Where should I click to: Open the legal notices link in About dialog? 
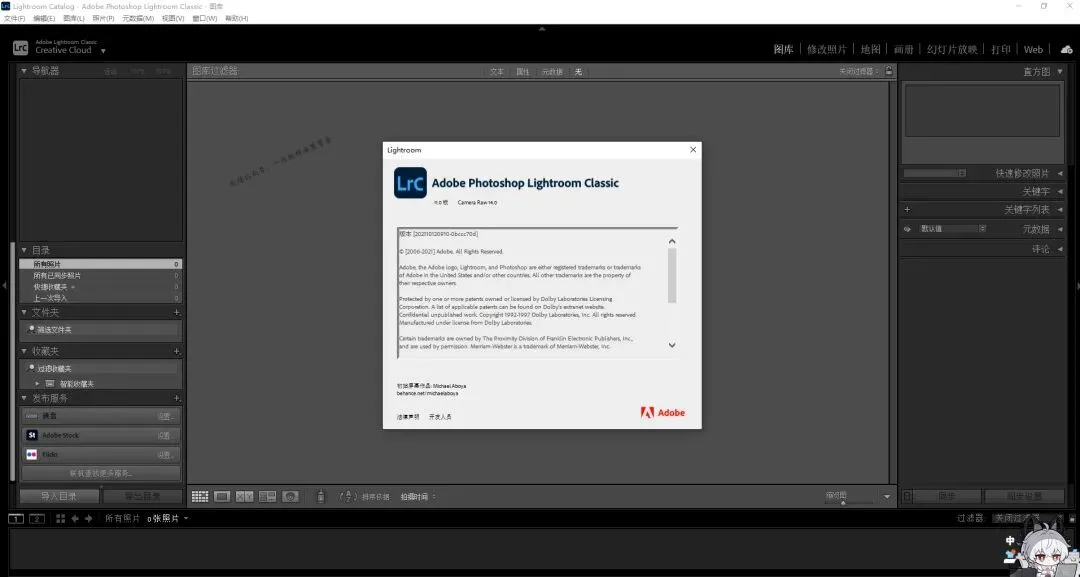point(408,417)
